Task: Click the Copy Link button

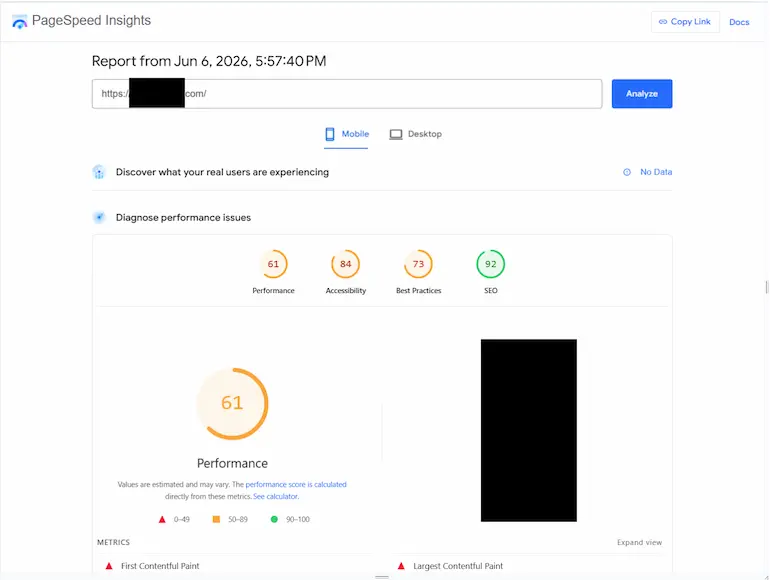Action: coord(685,22)
